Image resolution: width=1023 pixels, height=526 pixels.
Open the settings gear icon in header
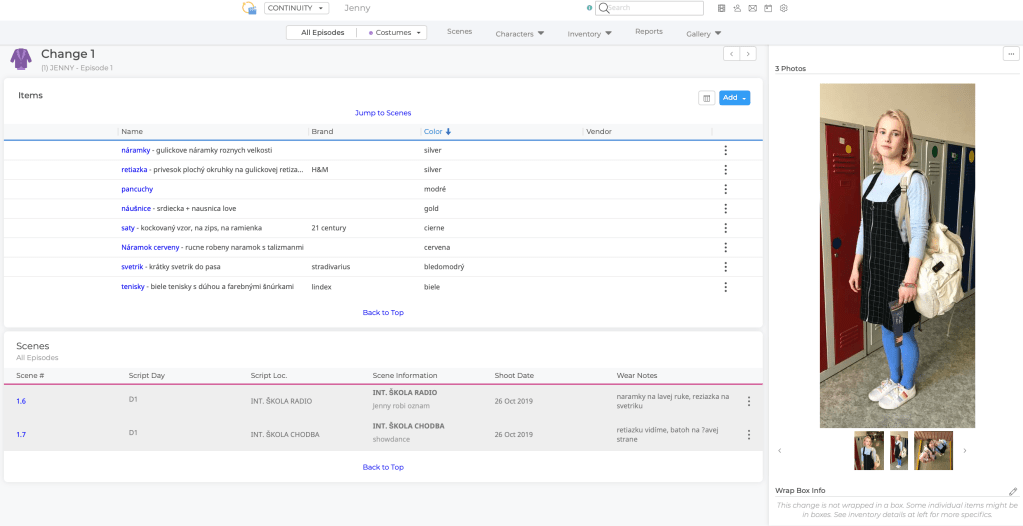point(784,8)
